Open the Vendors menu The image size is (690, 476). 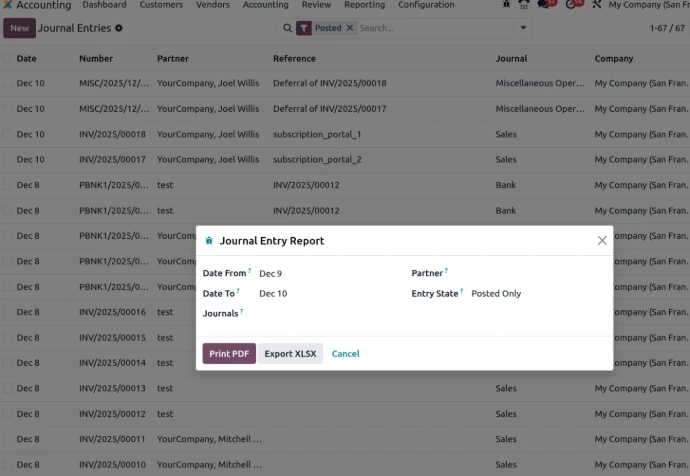tap(213, 5)
